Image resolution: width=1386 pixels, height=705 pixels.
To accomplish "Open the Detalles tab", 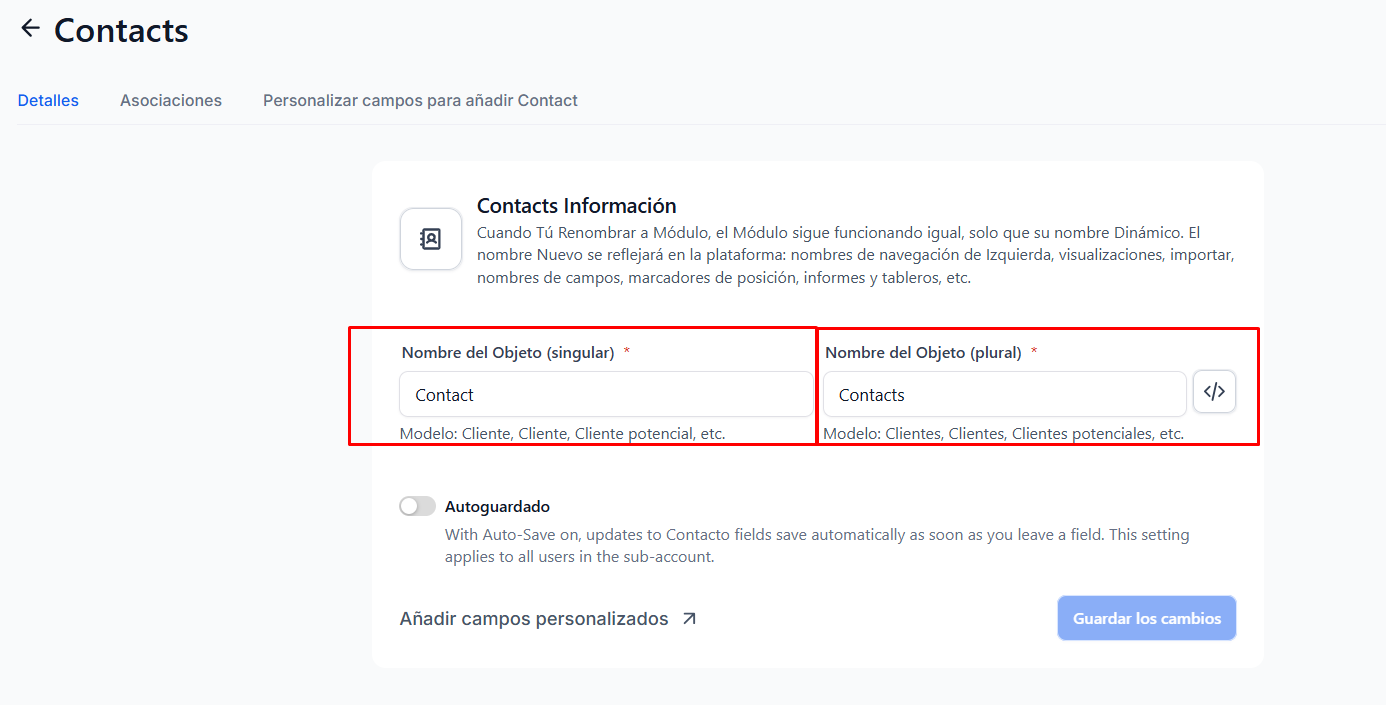I will coord(48,100).
